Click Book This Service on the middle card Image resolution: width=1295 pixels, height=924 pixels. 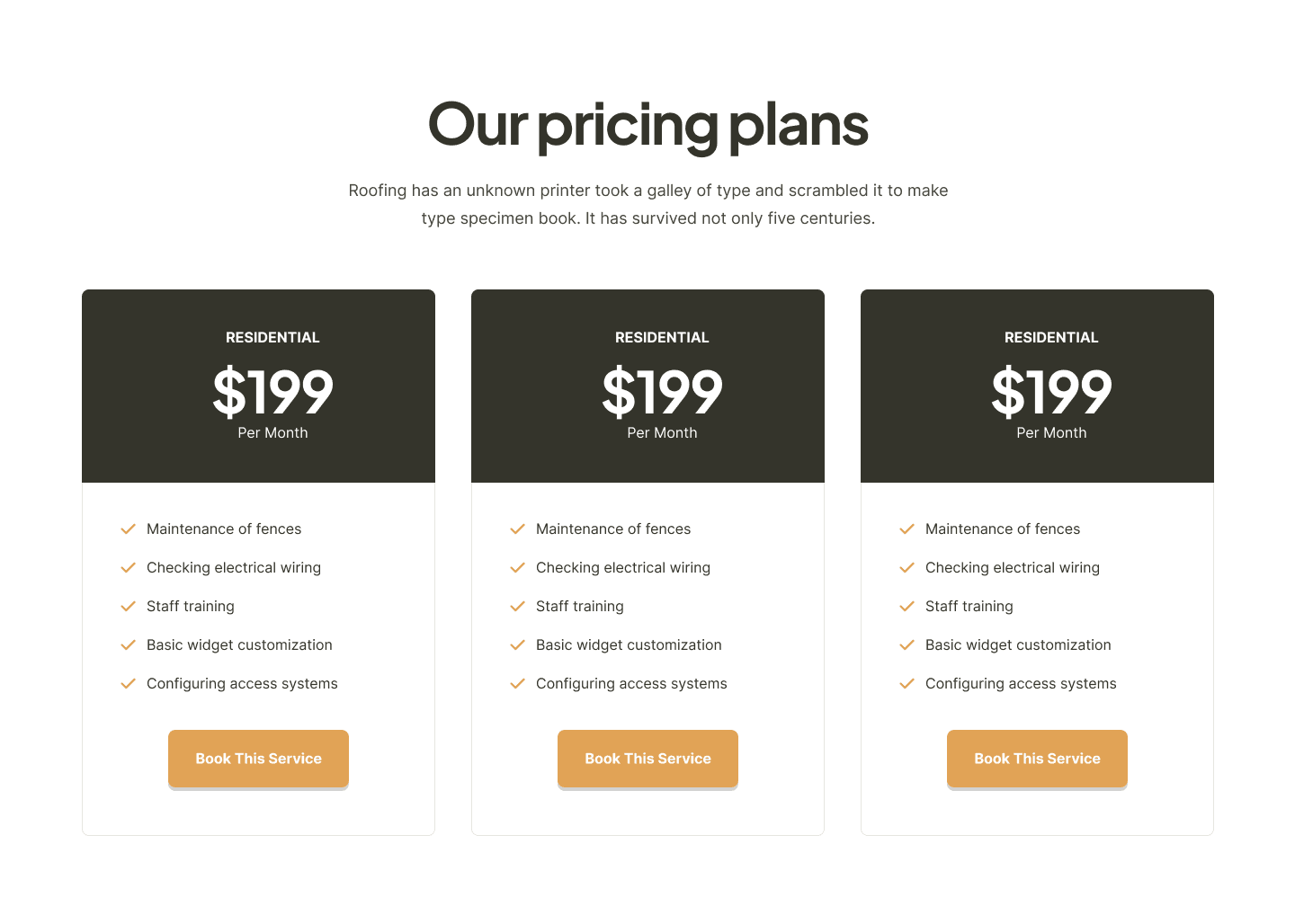[647, 759]
